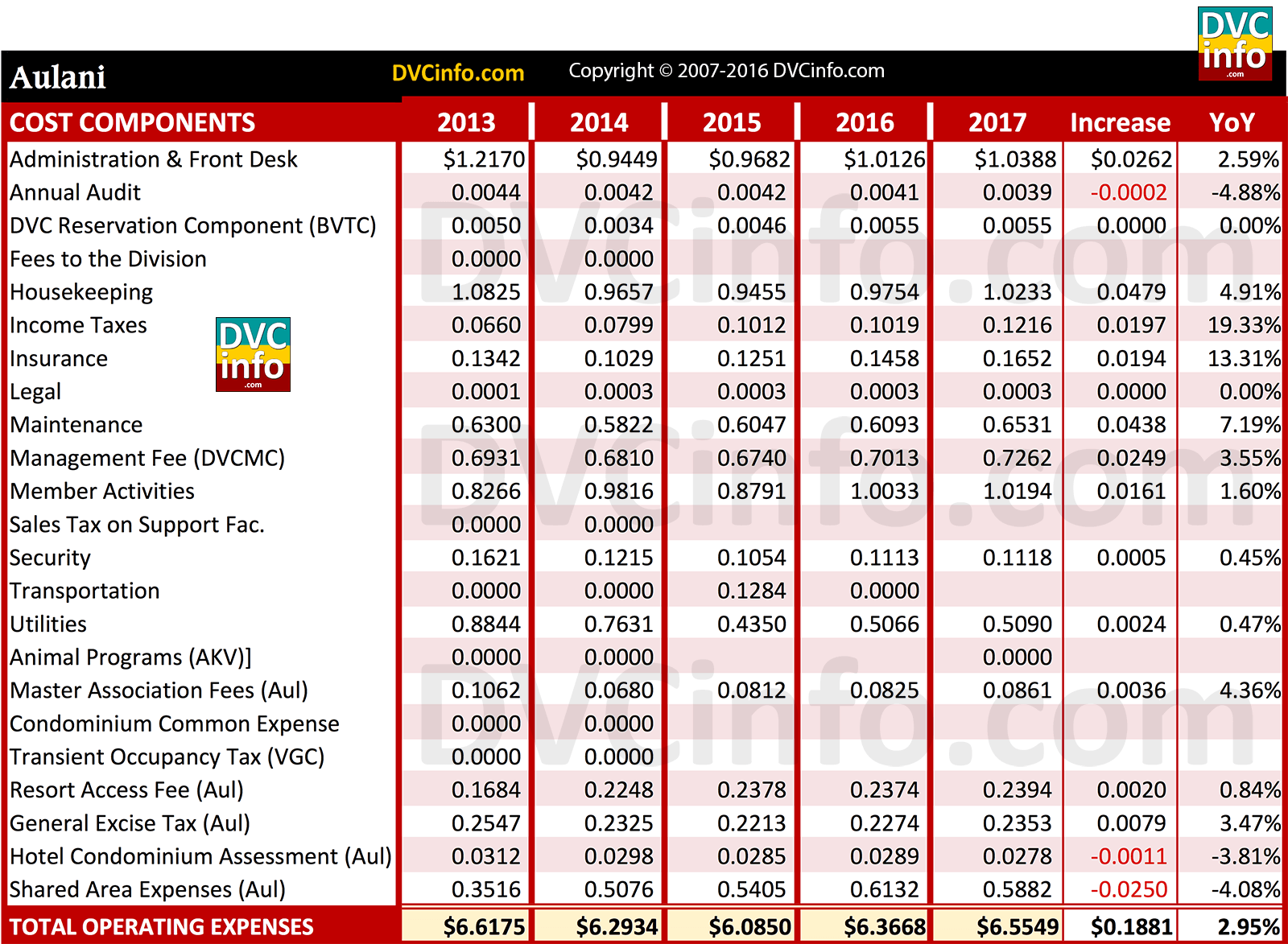The image size is (1288, 944).
Task: Click General Excise Tax (Aul) label
Action: tap(130, 823)
